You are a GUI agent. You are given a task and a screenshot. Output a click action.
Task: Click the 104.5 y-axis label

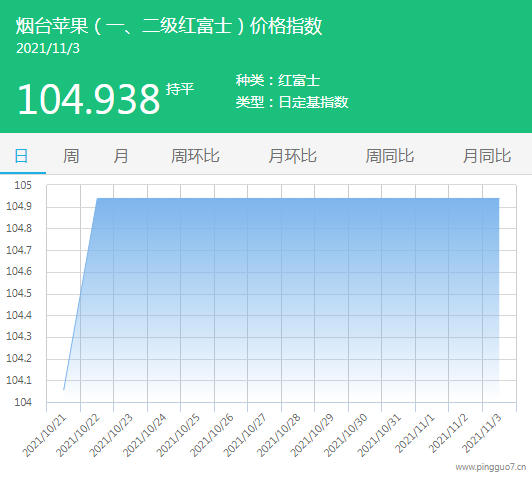pyautogui.click(x=19, y=293)
